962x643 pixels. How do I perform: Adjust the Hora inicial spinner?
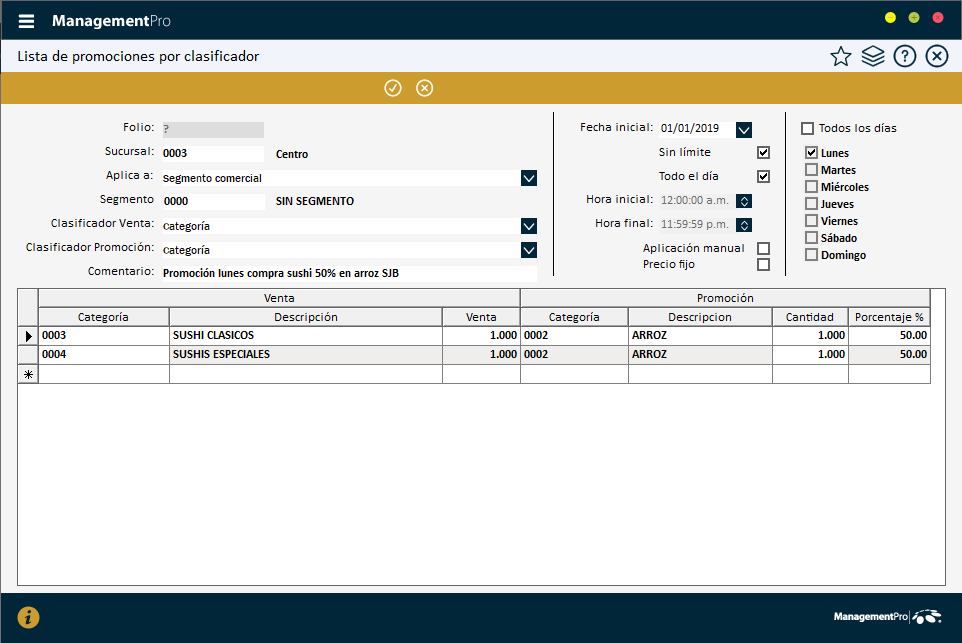(744, 201)
